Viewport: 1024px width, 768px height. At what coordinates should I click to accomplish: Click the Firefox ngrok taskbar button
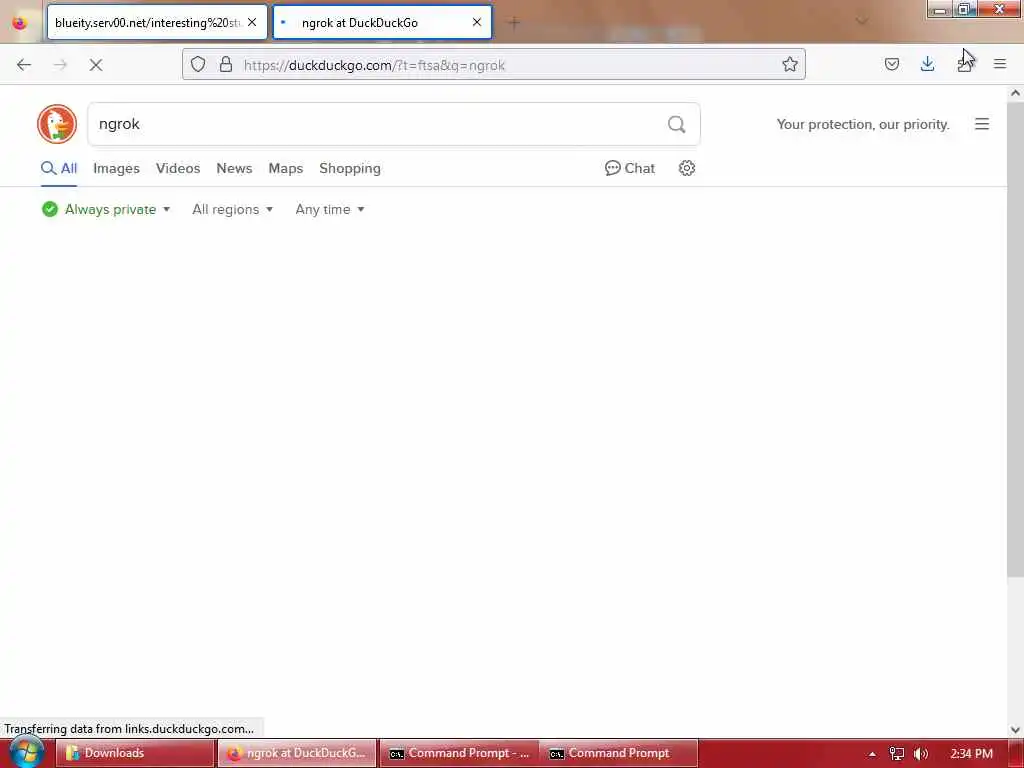pyautogui.click(x=297, y=753)
